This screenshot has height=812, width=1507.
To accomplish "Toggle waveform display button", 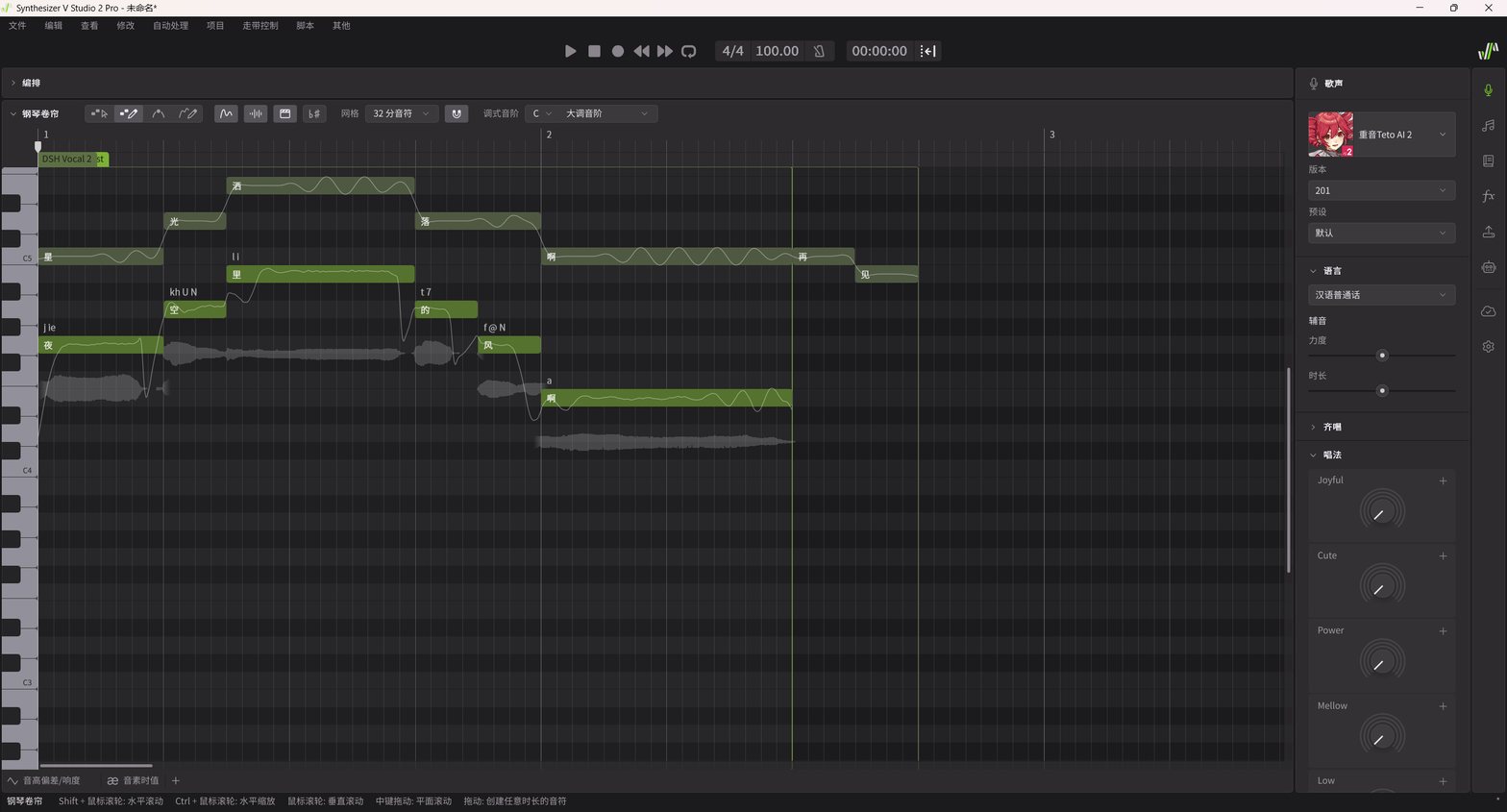I will pyautogui.click(x=256, y=113).
